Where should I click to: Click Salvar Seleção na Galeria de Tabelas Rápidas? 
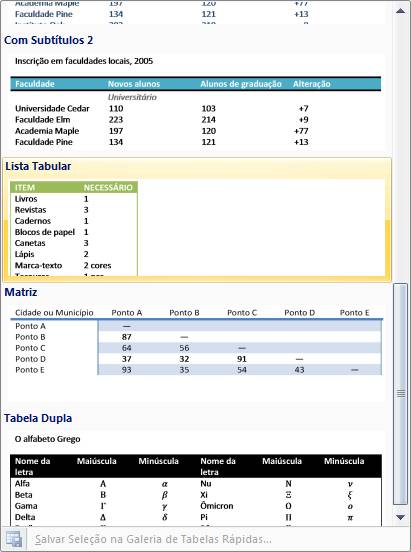click(x=153, y=539)
